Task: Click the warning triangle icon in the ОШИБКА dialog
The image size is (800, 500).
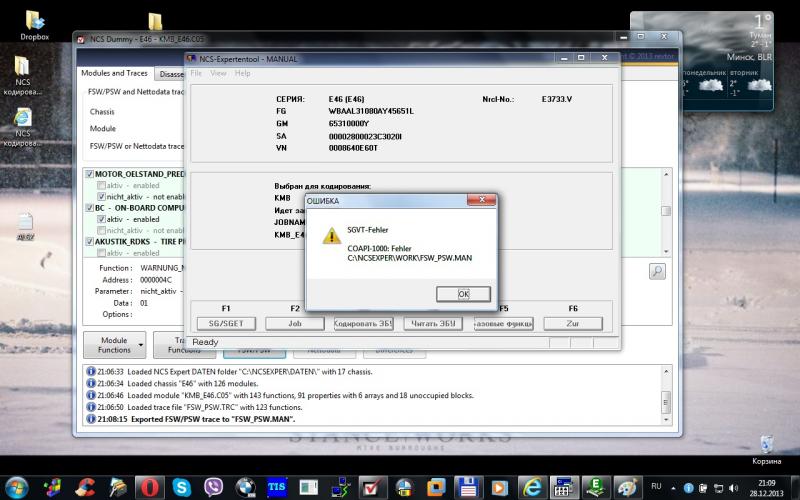Action: pyautogui.click(x=332, y=236)
